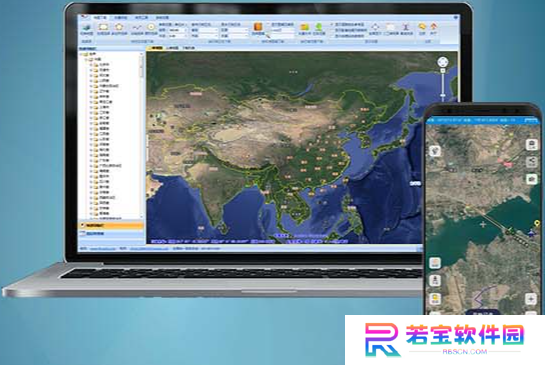Image resolution: width=545 pixels, height=365 pixels.
Task: Open the second tab above the map view
Action: [172, 48]
